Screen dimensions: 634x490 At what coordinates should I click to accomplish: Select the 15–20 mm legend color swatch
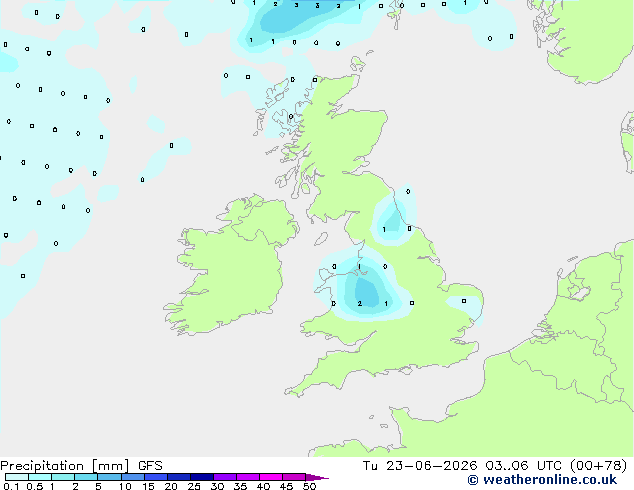click(156, 477)
